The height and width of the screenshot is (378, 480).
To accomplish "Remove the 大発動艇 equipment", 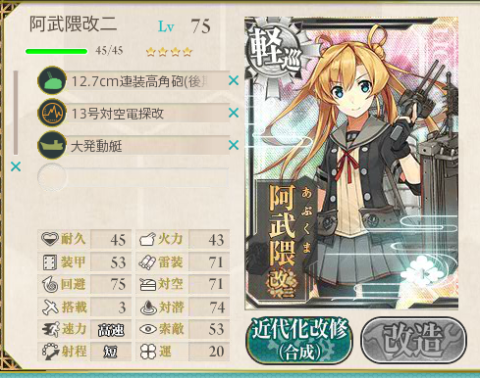I will pyautogui.click(x=234, y=145).
